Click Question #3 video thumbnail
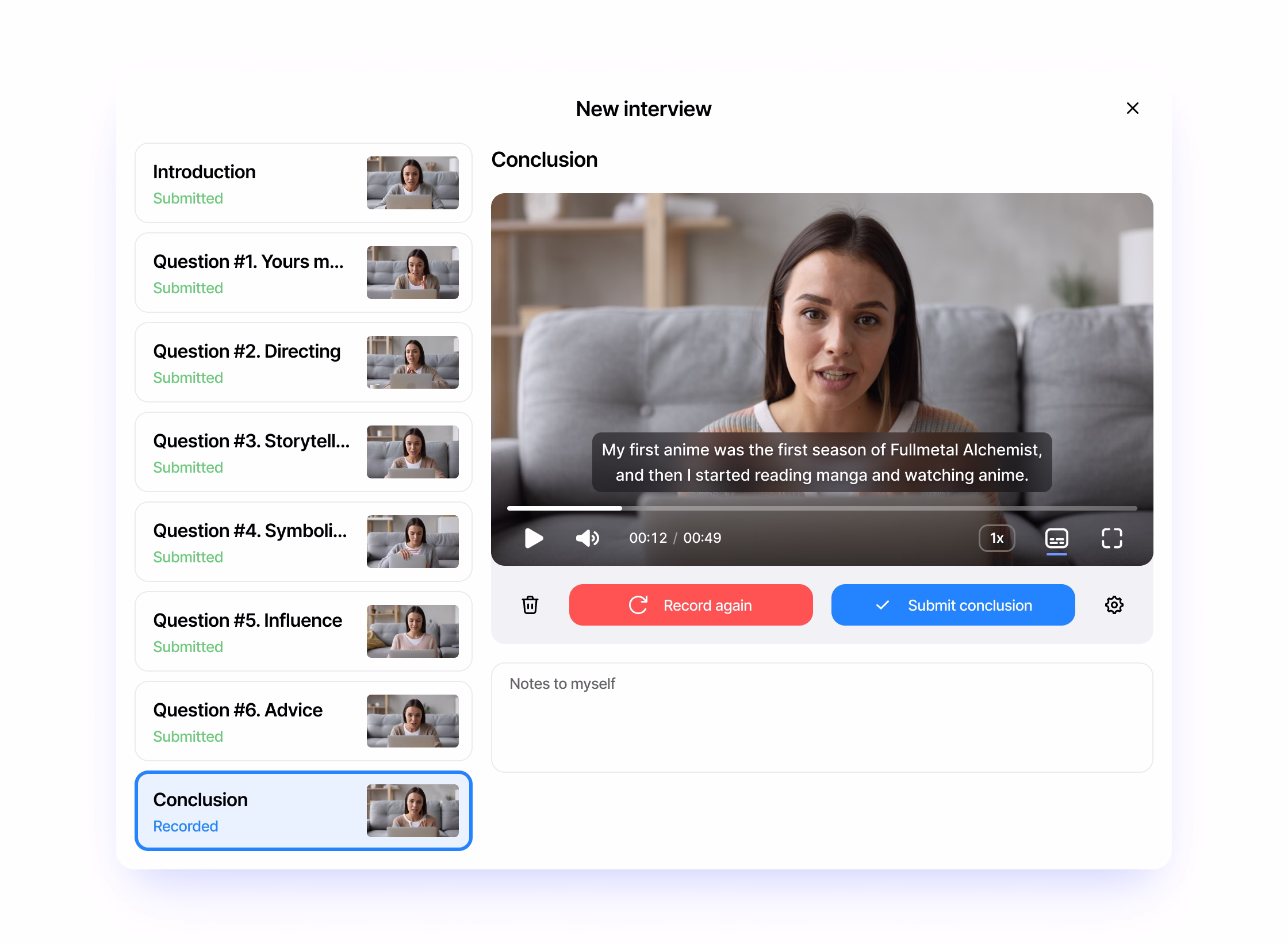Screen dimensions: 1288x943 pyautogui.click(x=413, y=452)
